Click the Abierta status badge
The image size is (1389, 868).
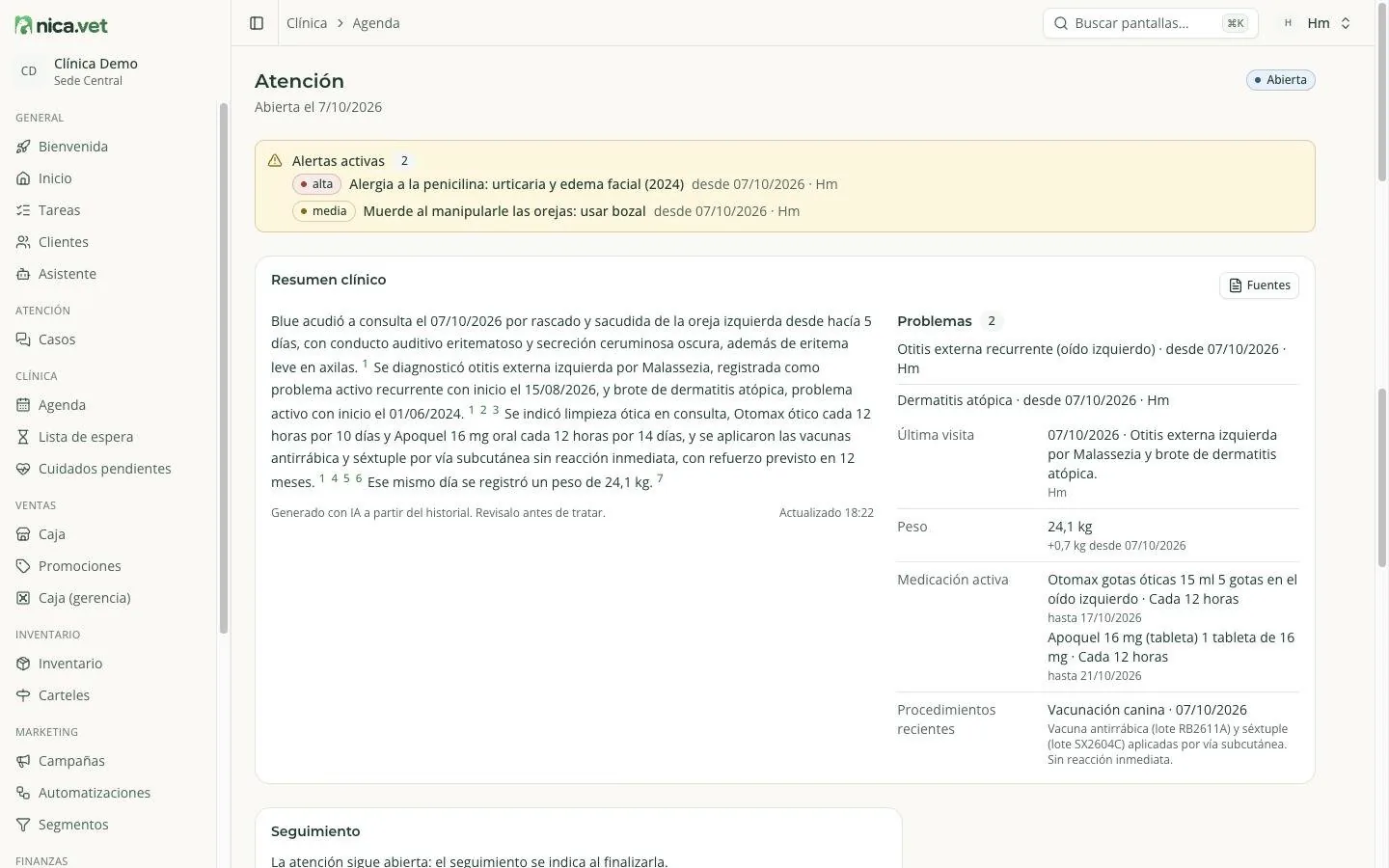pyautogui.click(x=1280, y=80)
